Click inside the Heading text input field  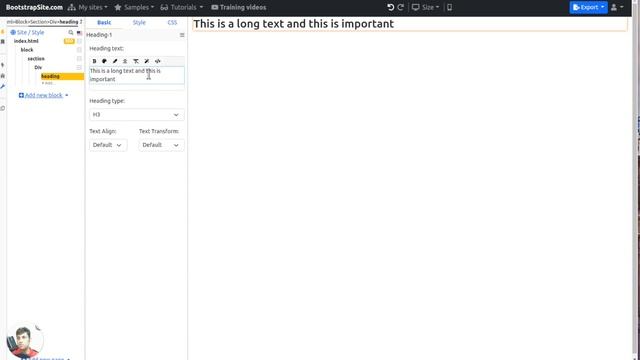[x=137, y=75]
